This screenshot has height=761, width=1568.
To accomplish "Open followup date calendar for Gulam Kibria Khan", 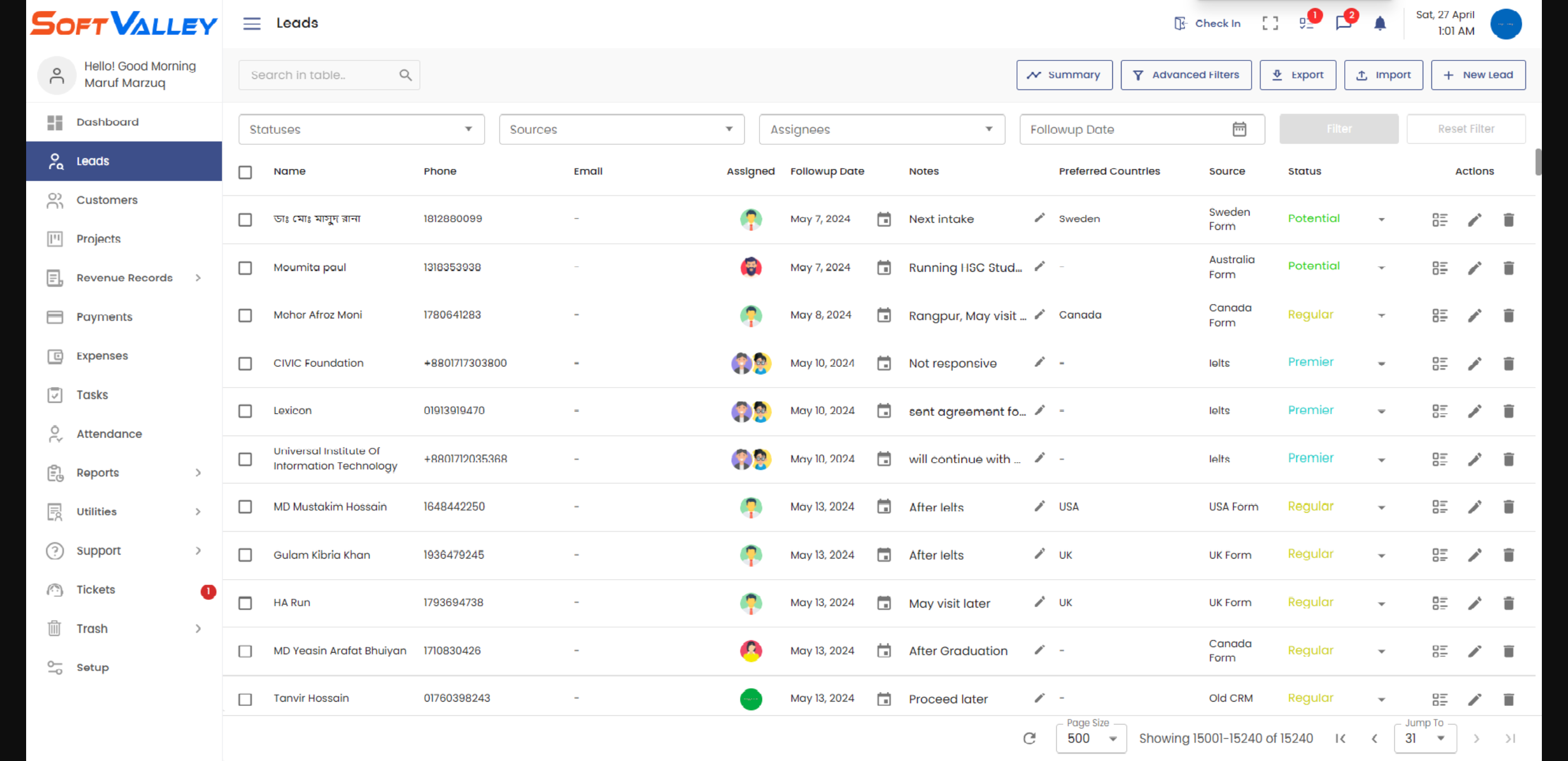I will (x=883, y=555).
